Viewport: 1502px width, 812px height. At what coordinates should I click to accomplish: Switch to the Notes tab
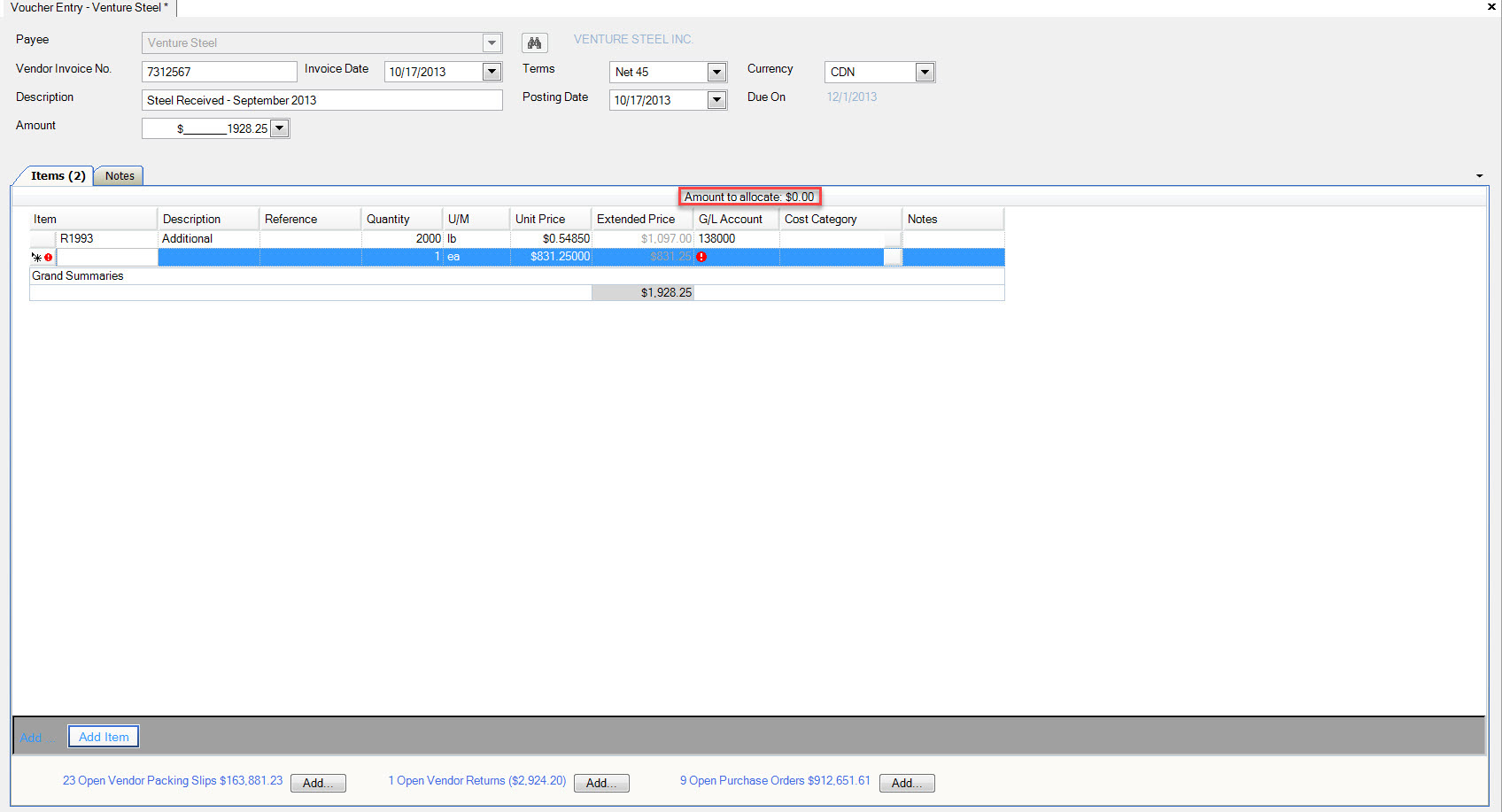120,175
